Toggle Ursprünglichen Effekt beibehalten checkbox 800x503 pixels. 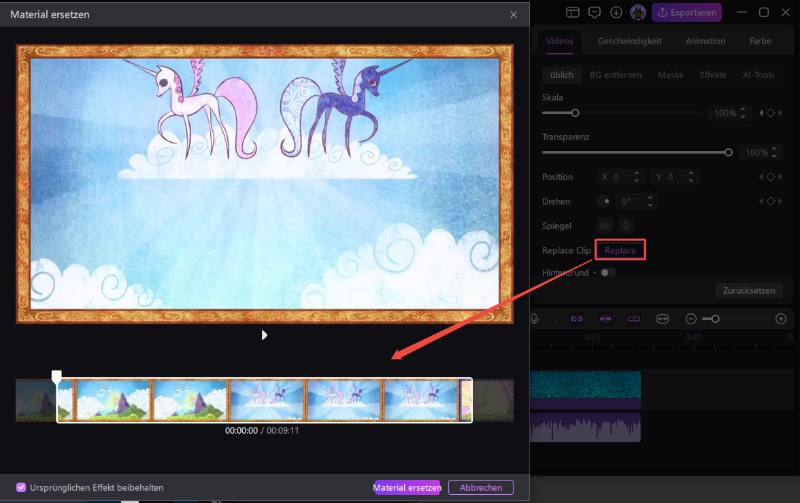pyautogui.click(x=21, y=487)
